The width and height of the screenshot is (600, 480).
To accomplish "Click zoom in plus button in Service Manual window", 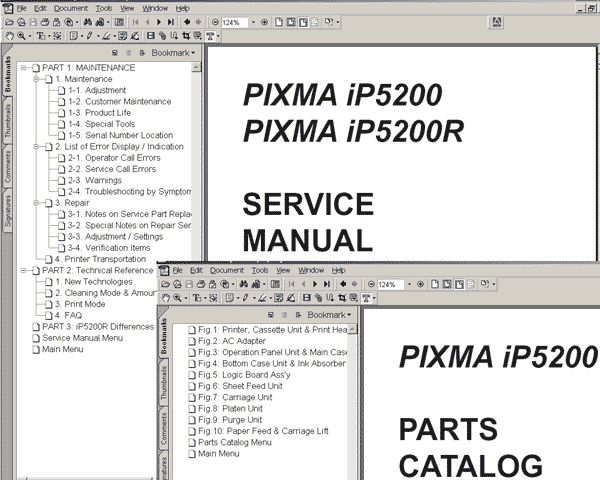I will tap(264, 22).
